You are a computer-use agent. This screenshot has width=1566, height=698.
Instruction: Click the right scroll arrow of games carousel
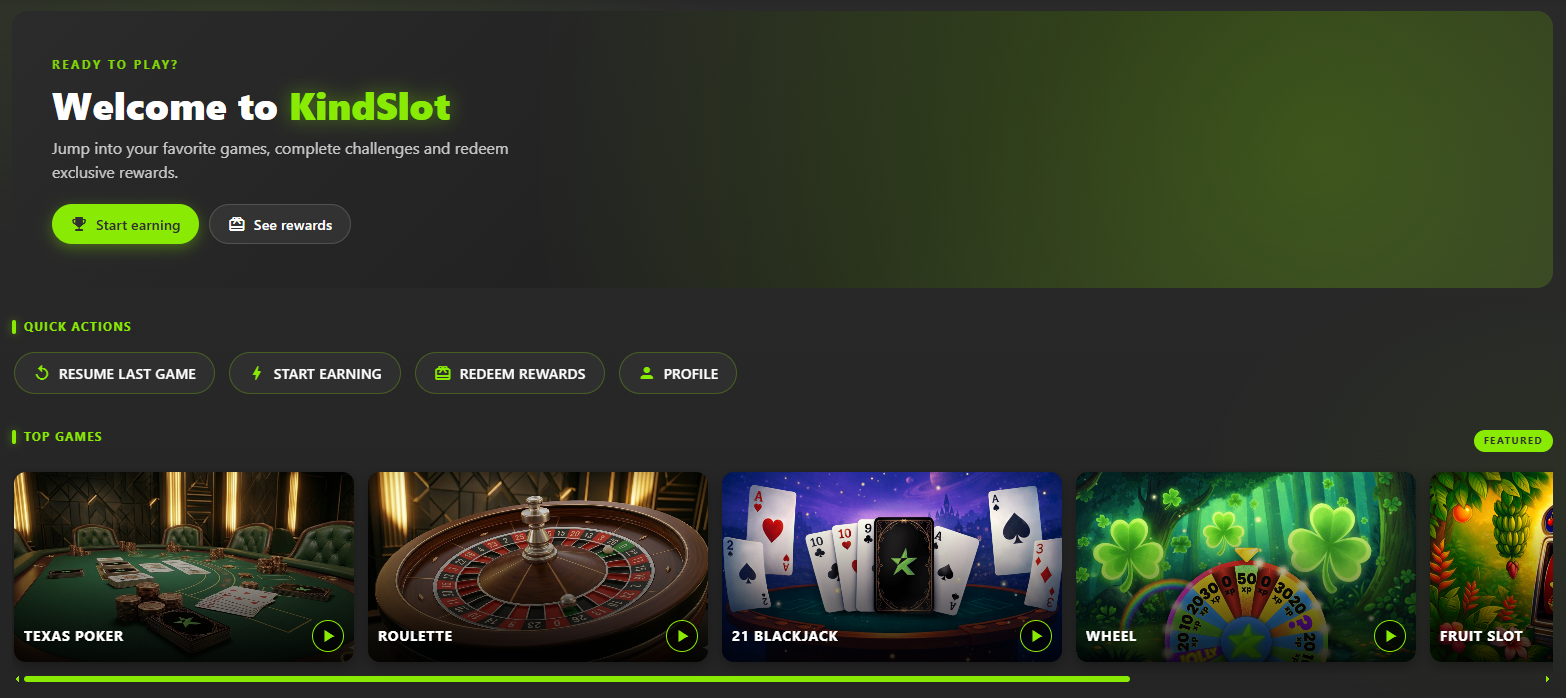pos(1548,679)
